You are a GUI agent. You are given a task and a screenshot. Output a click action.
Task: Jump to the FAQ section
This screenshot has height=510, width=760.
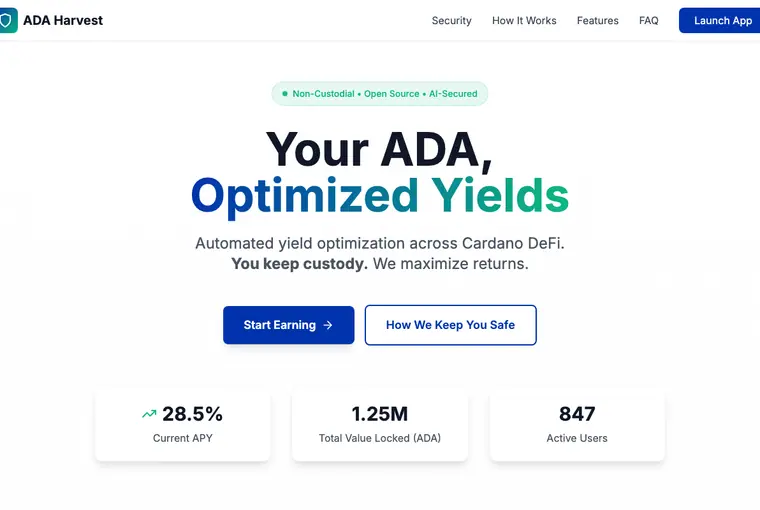click(649, 20)
